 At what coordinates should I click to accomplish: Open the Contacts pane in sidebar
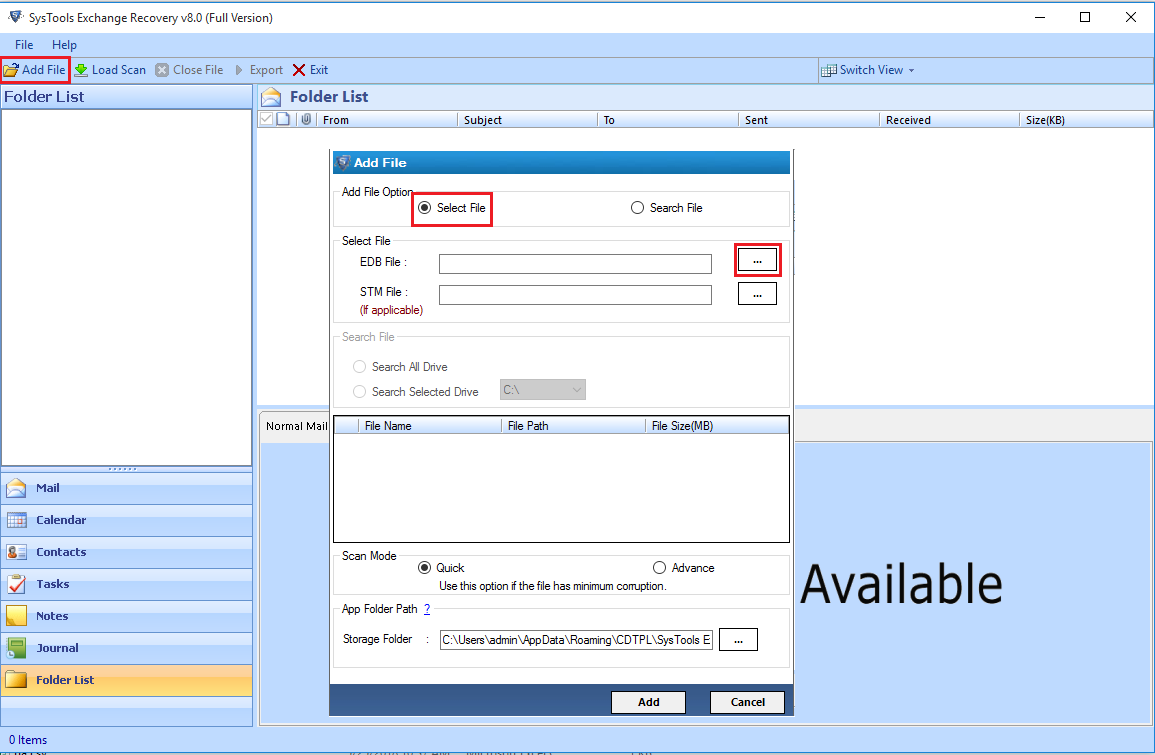[127, 552]
